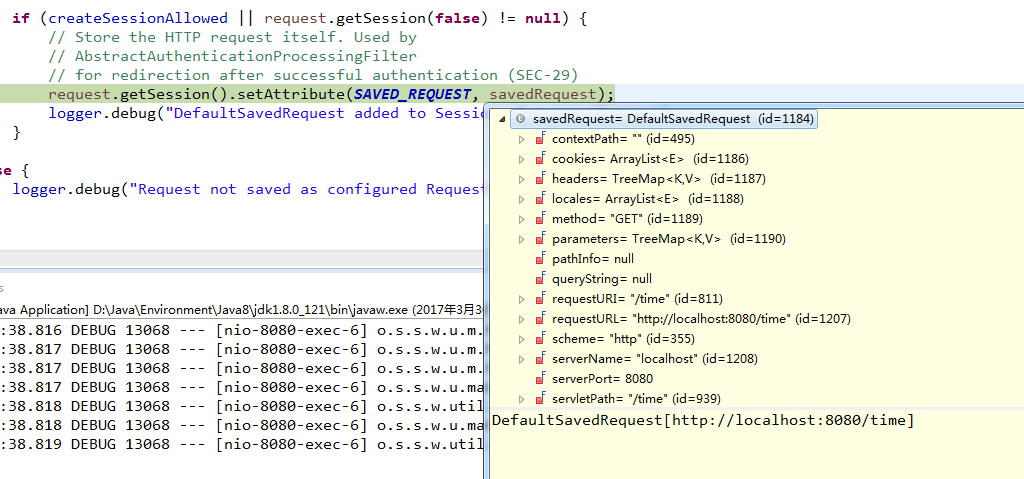Viewport: 1024px width, 479px height.
Task: Click the servletPath field icon
Action: [540, 398]
